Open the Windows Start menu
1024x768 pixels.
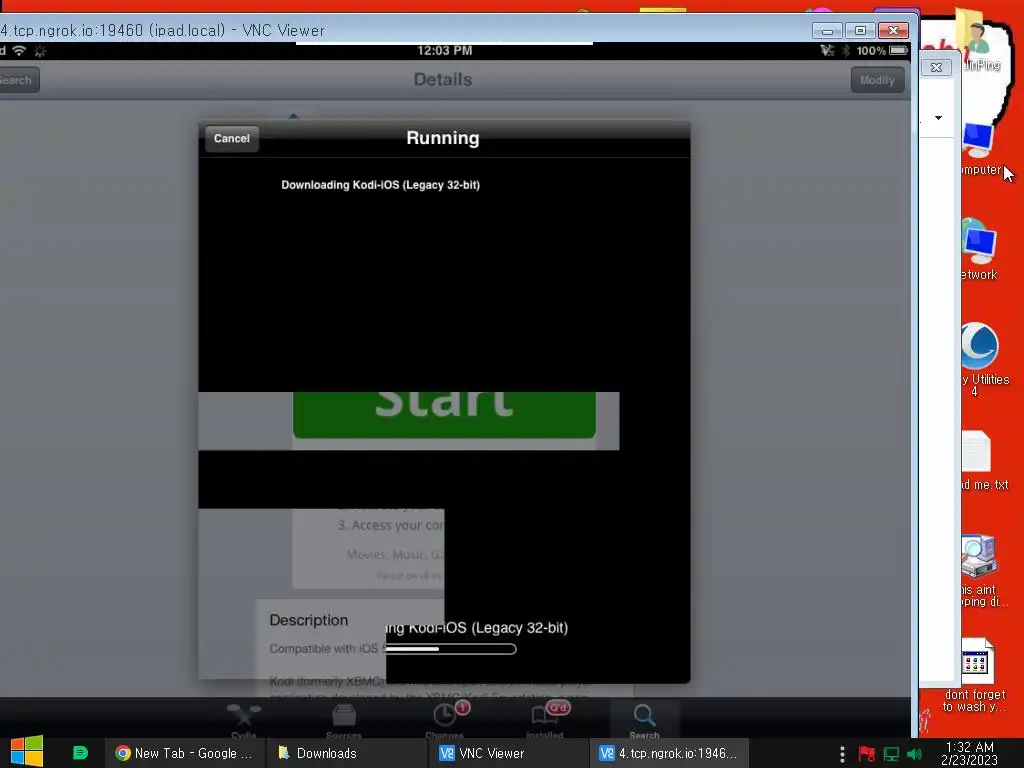[x=27, y=752]
